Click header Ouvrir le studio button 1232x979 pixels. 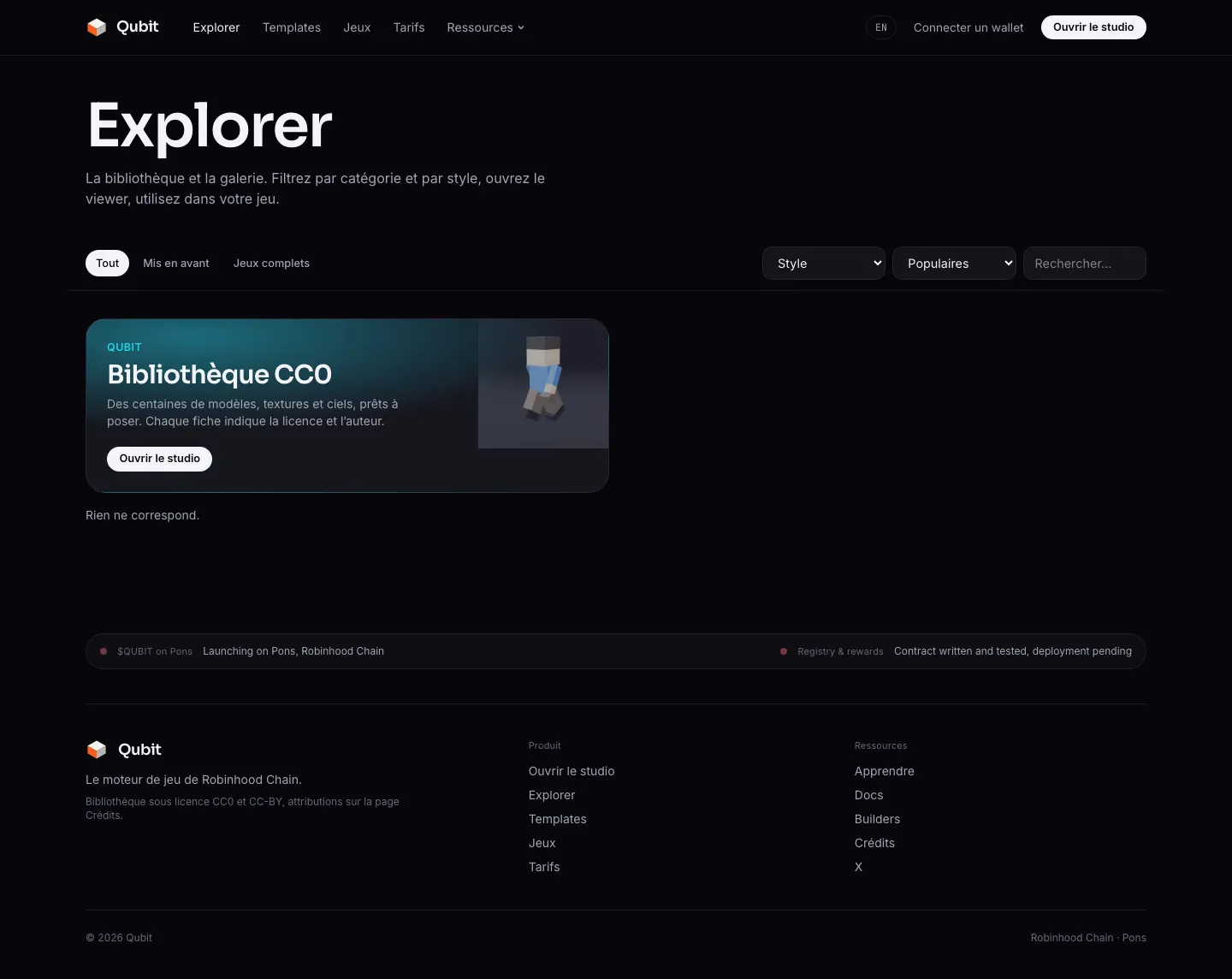coord(1093,27)
